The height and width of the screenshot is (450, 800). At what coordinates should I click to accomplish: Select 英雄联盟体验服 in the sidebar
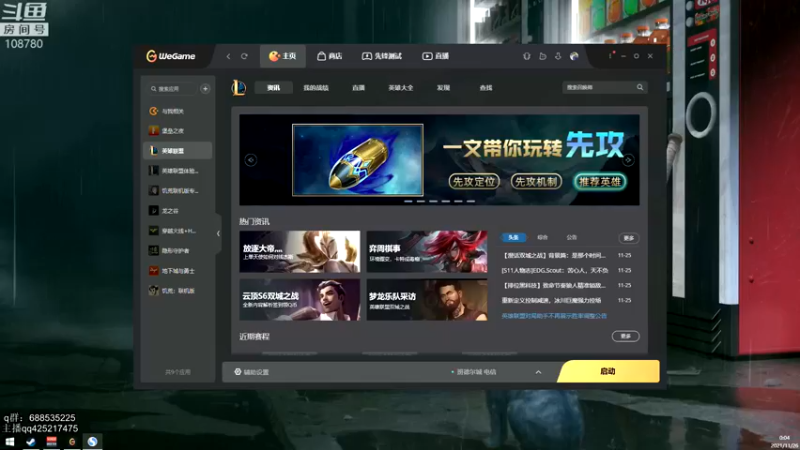[178, 170]
